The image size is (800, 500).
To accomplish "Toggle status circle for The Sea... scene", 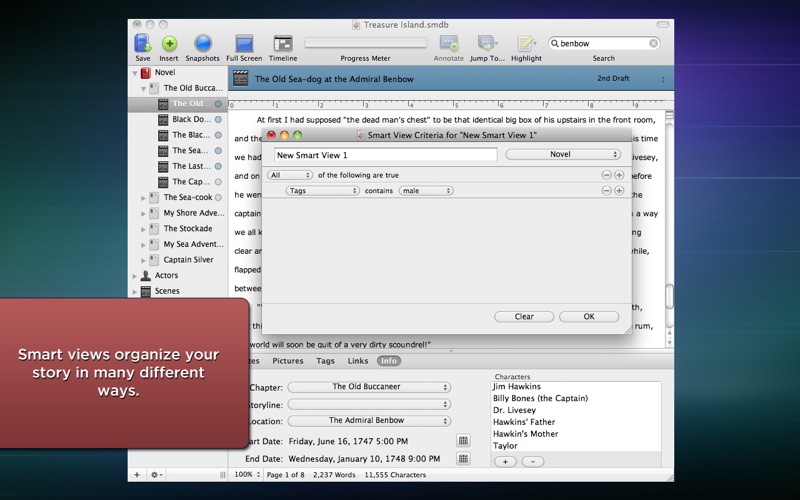I will [x=218, y=151].
